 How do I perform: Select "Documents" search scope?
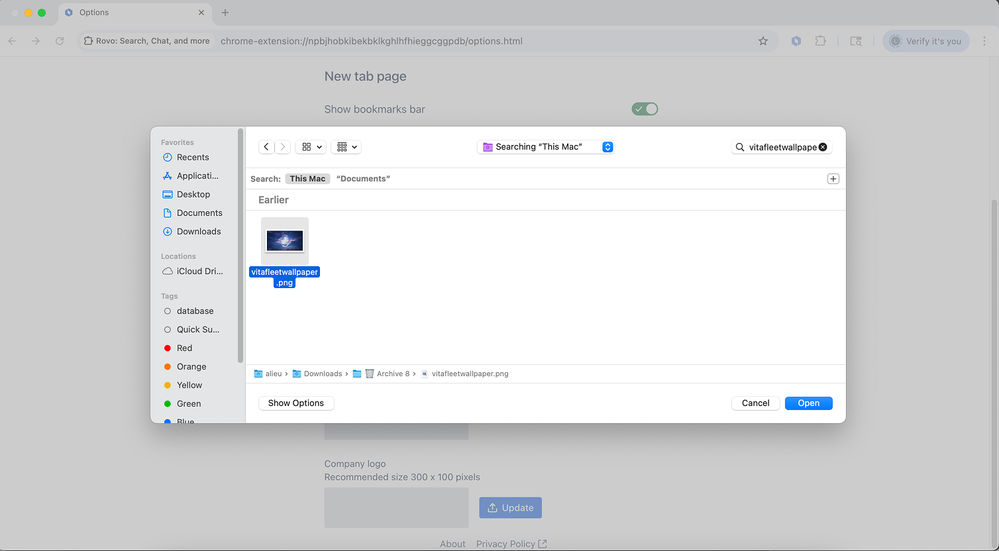[363, 179]
